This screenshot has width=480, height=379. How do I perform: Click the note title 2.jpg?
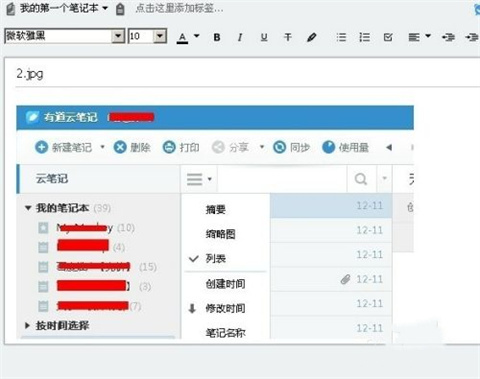30,74
